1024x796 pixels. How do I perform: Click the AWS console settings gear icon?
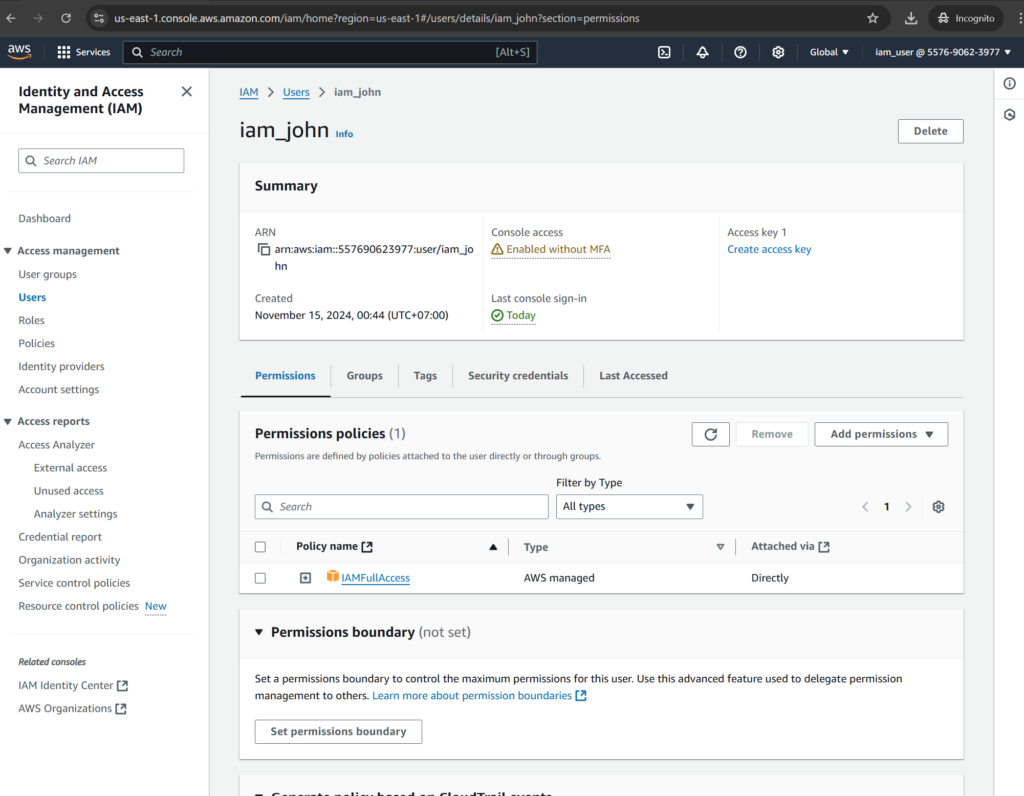778,52
